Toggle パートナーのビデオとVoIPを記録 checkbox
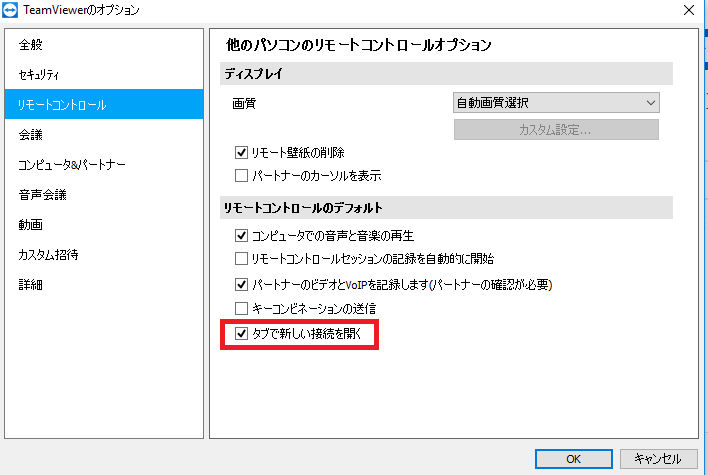 coord(242,284)
